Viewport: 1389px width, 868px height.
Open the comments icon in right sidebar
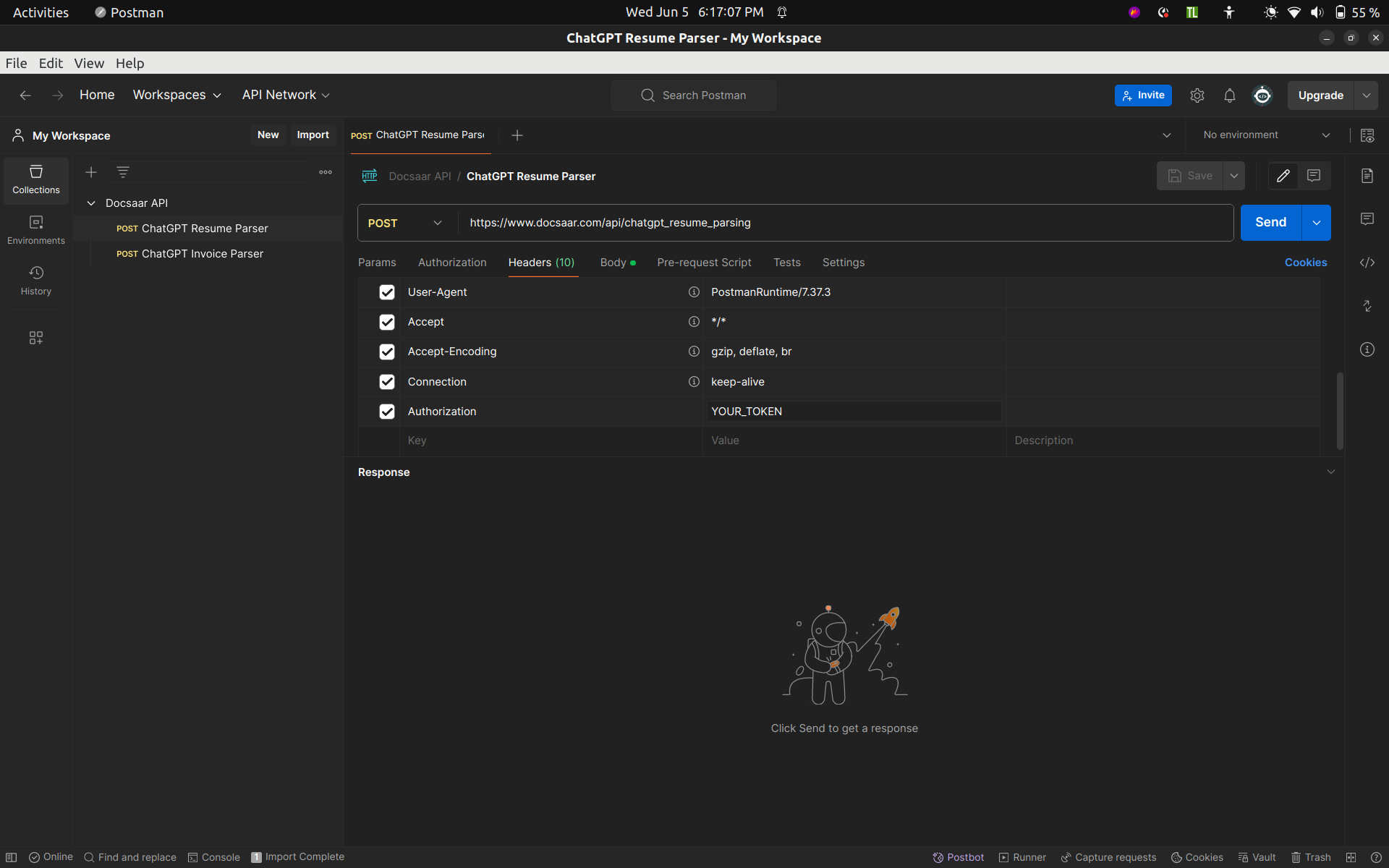(x=1367, y=219)
